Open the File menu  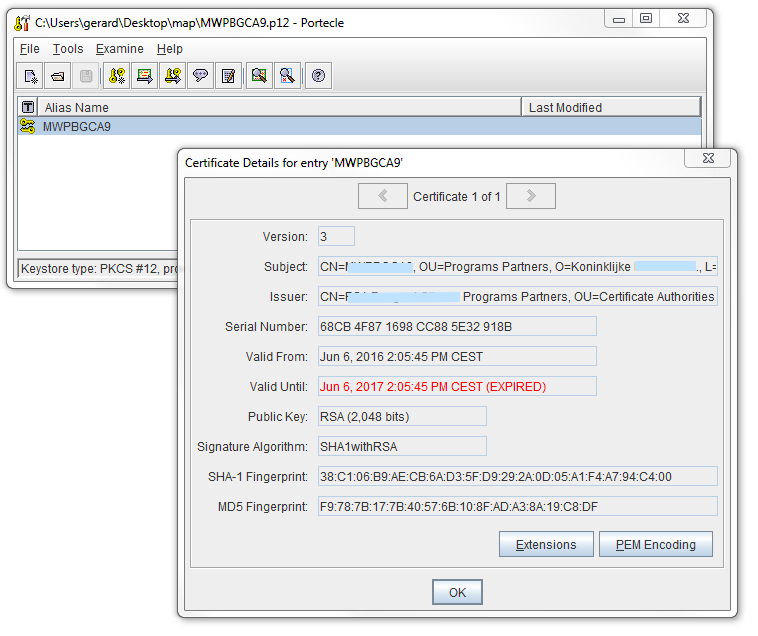point(29,49)
